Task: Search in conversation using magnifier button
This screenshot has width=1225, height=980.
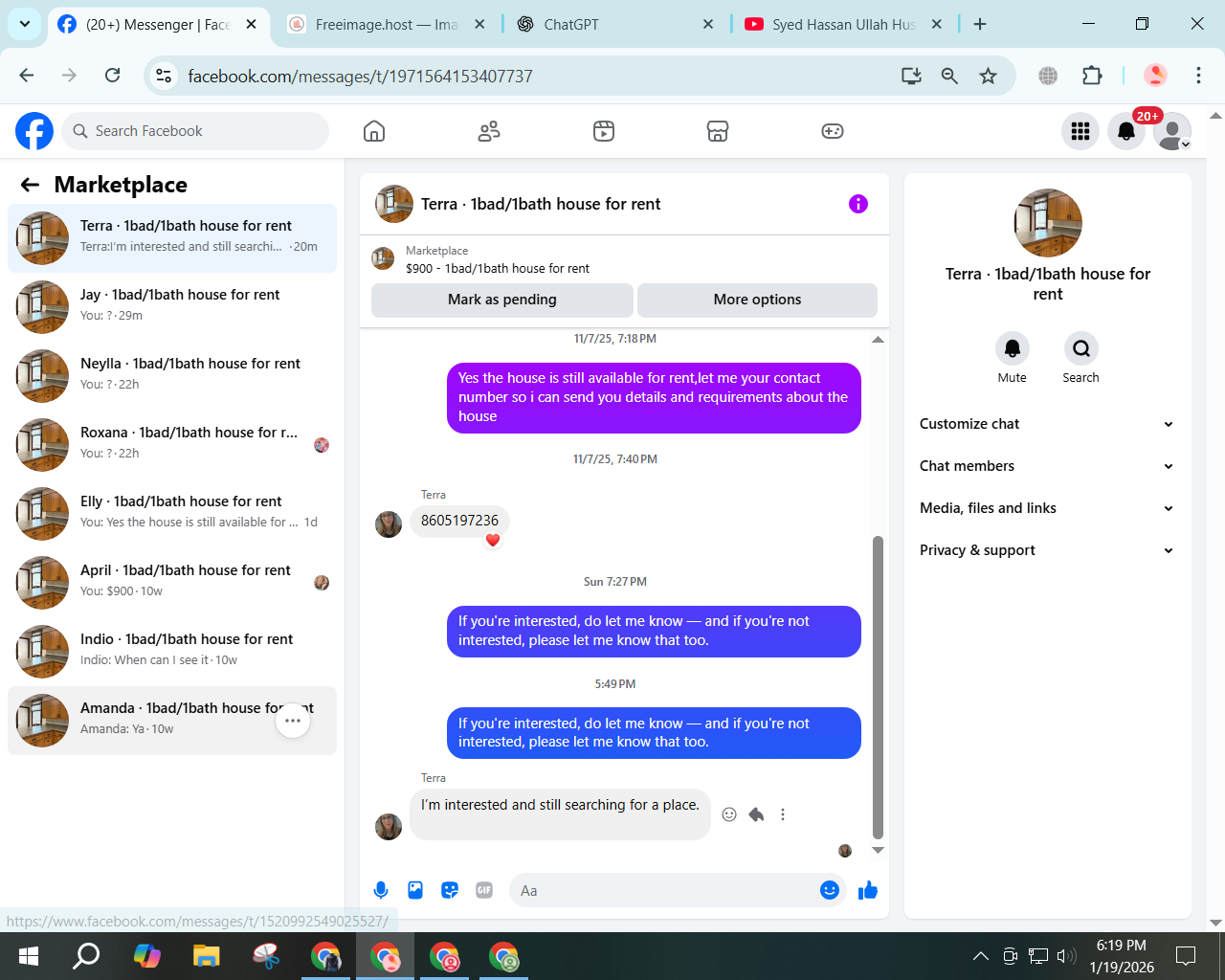Action: click(x=1081, y=348)
